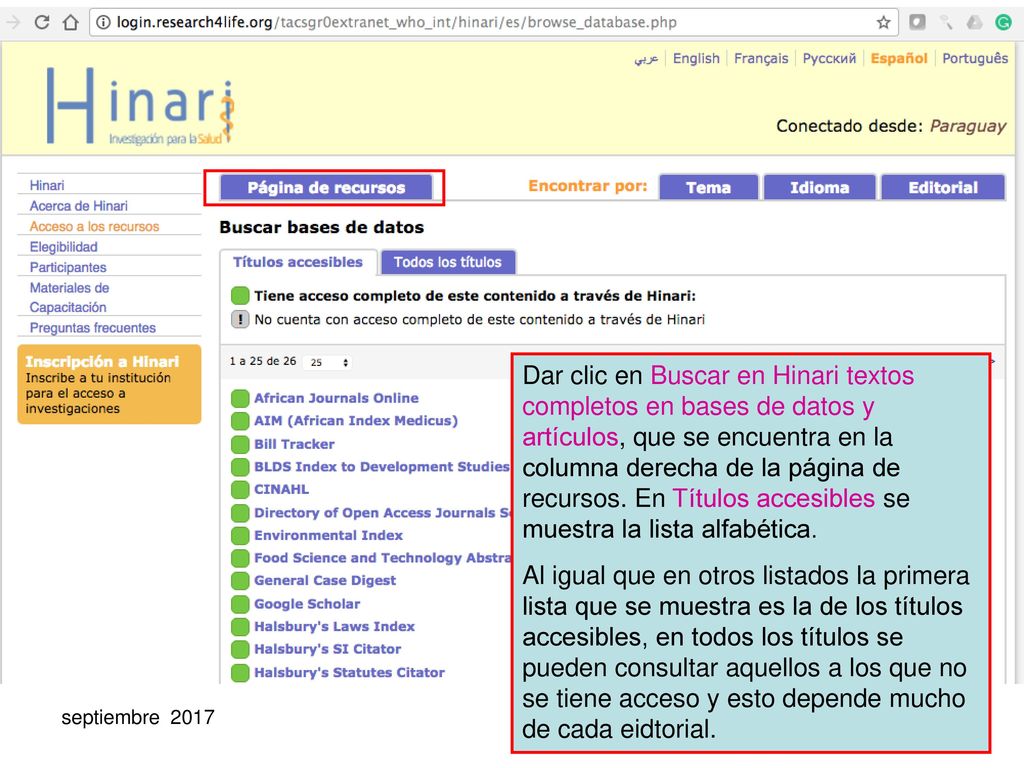Image resolution: width=1024 pixels, height=768 pixels.
Task: Open Bill Tracker database link
Action: pos(294,444)
